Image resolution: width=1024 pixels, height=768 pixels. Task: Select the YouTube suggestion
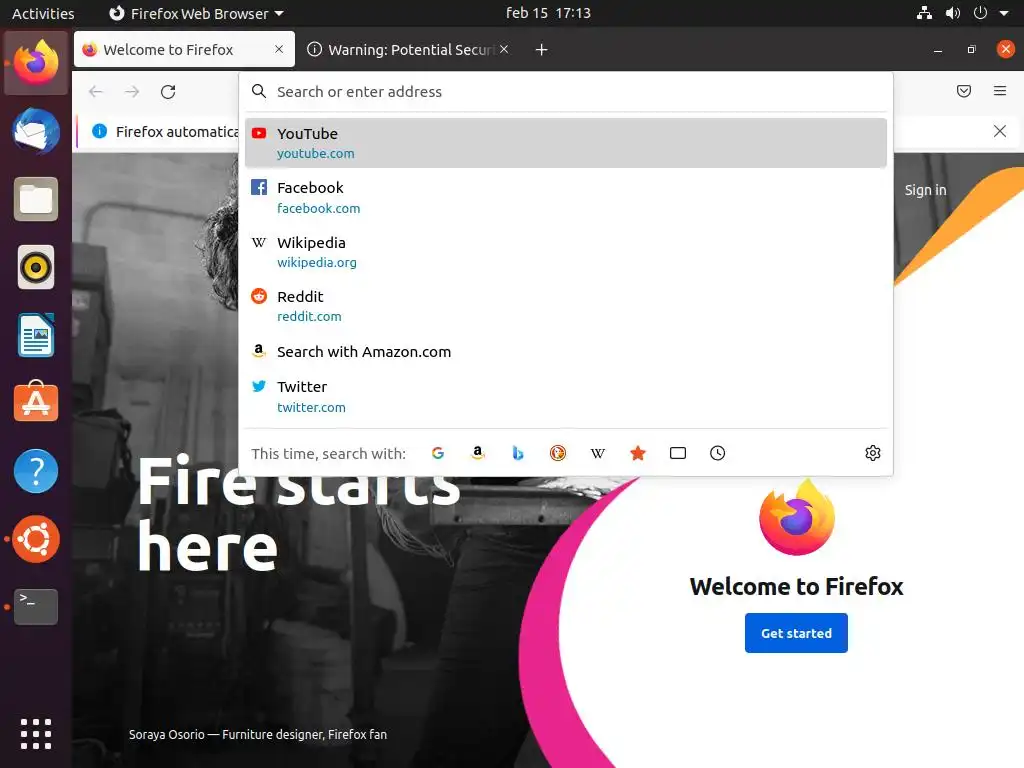tap(566, 143)
